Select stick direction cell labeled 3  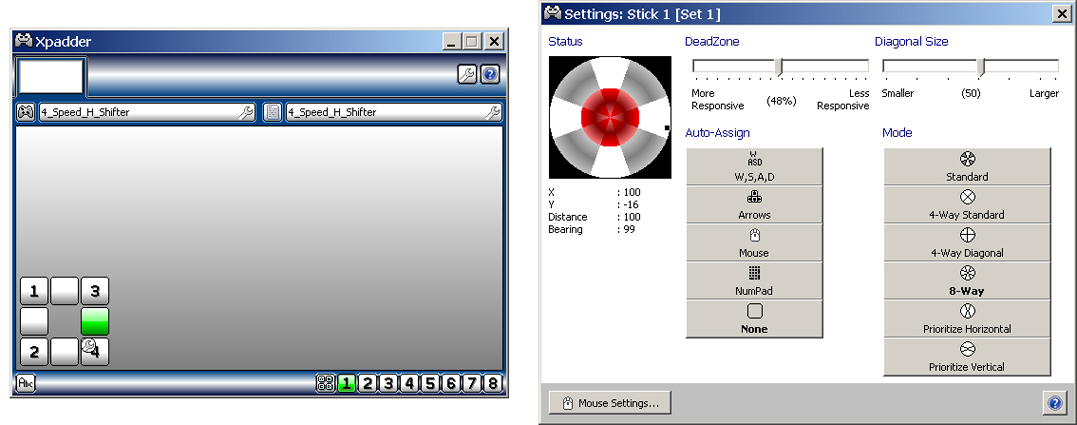tap(95, 291)
